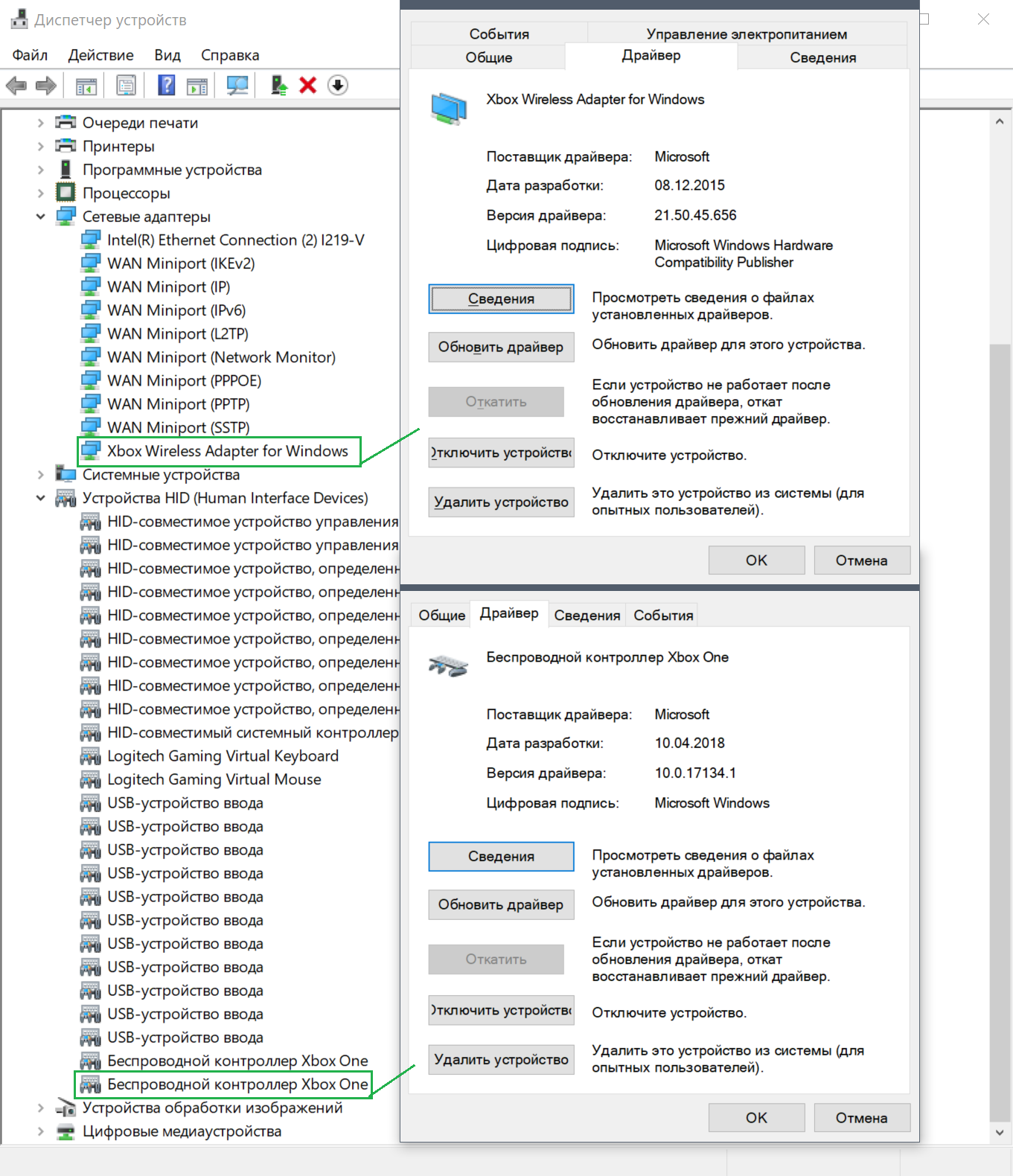Collapse the Устройства HID node

(x=40, y=498)
